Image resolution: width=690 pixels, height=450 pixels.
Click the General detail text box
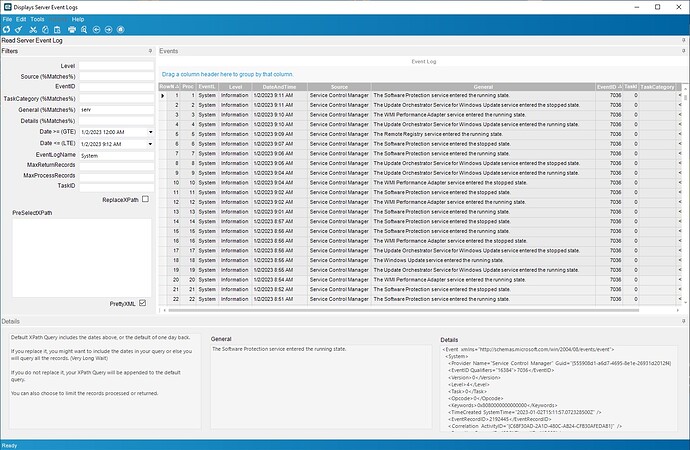point(321,386)
